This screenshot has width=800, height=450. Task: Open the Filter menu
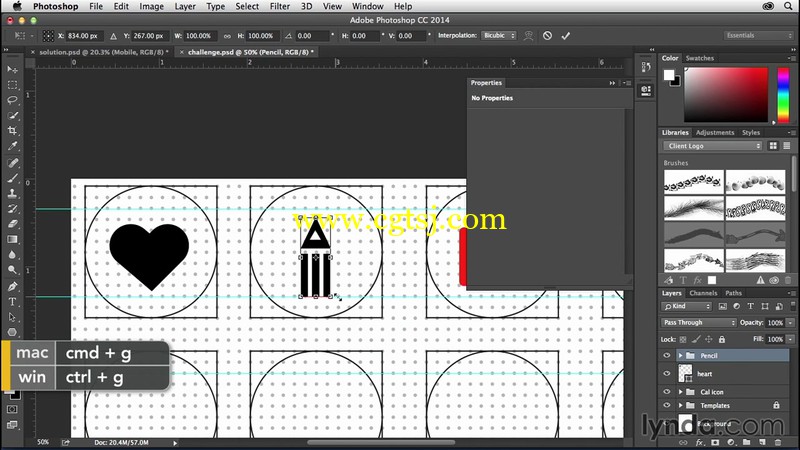(x=280, y=6)
